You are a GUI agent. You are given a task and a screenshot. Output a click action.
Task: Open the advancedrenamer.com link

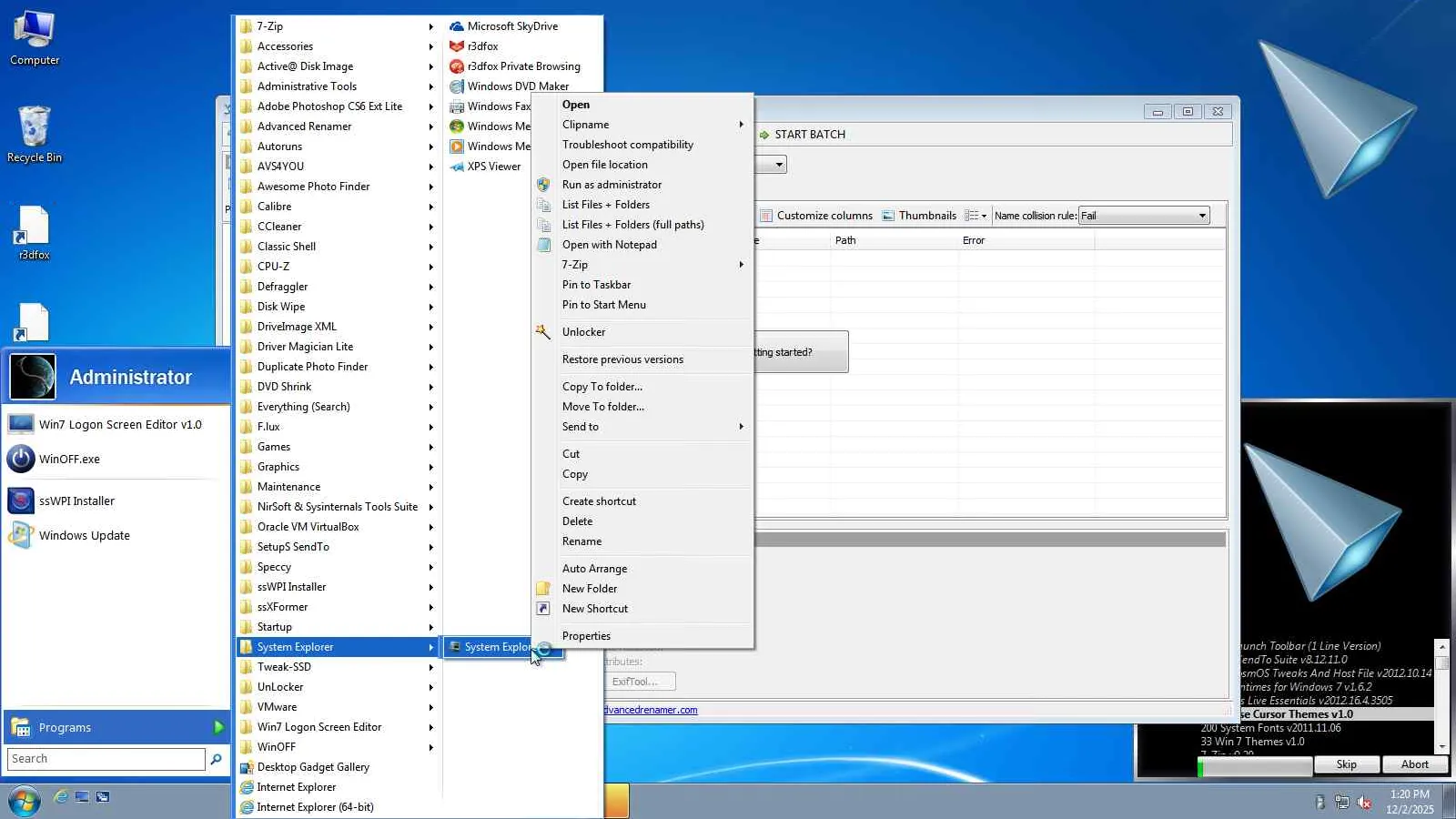[651, 711]
